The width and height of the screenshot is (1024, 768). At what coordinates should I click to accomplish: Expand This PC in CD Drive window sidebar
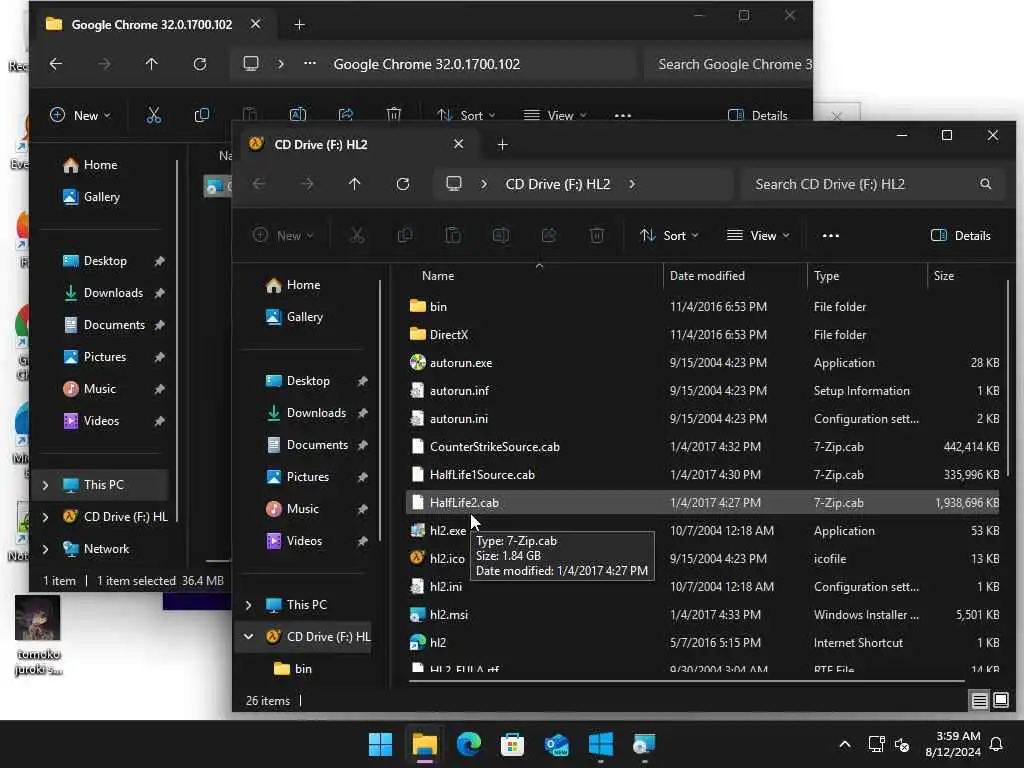click(x=249, y=605)
